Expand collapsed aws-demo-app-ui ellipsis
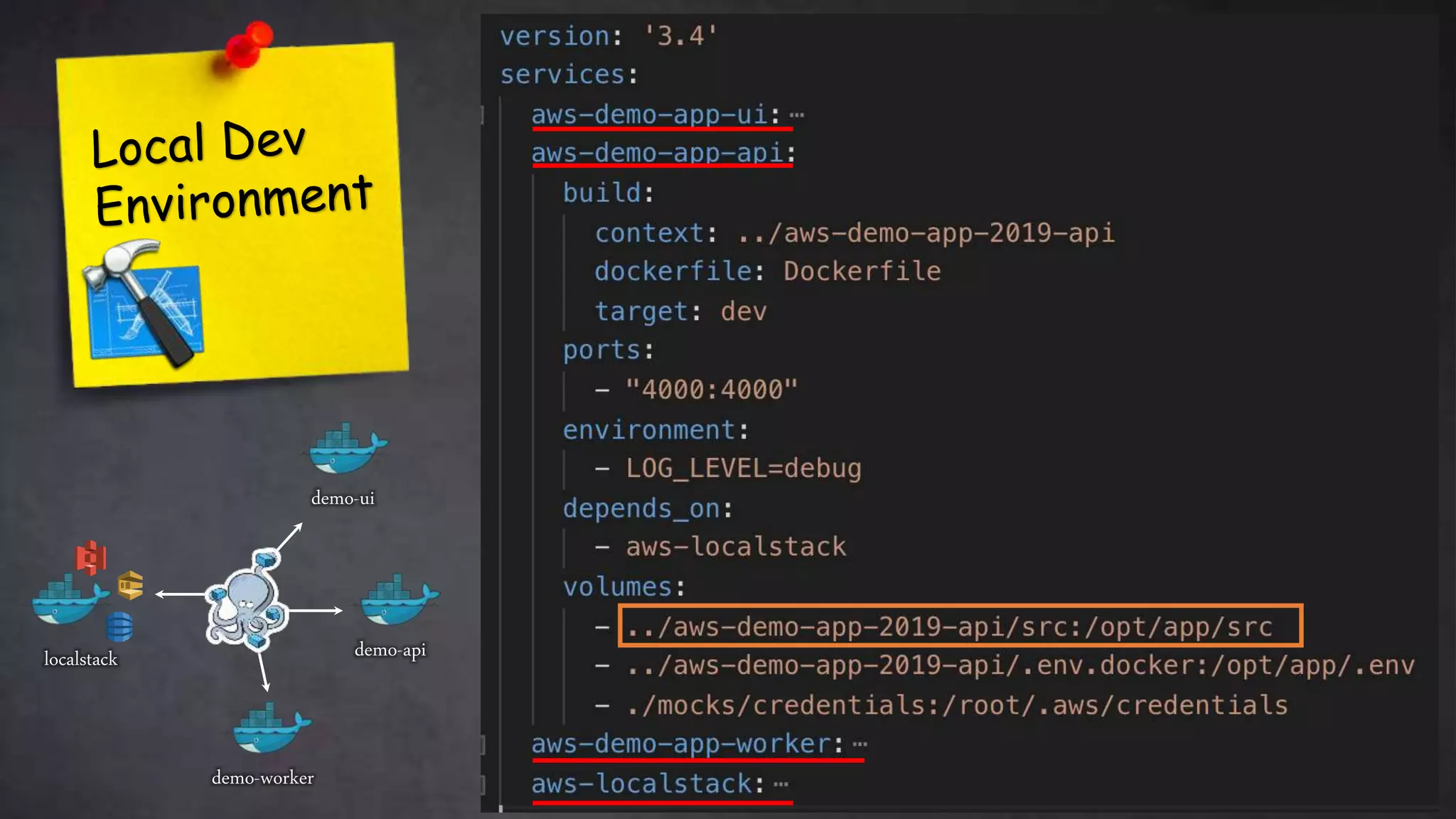Image resolution: width=1456 pixels, height=819 pixels. pos(797,114)
